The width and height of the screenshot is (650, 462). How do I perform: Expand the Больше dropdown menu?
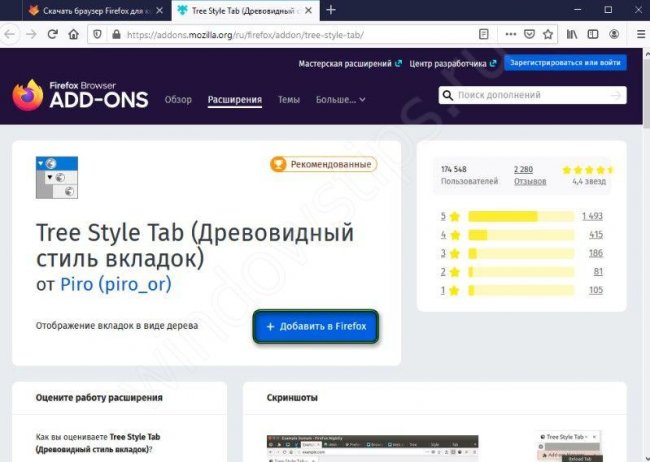(x=340, y=100)
